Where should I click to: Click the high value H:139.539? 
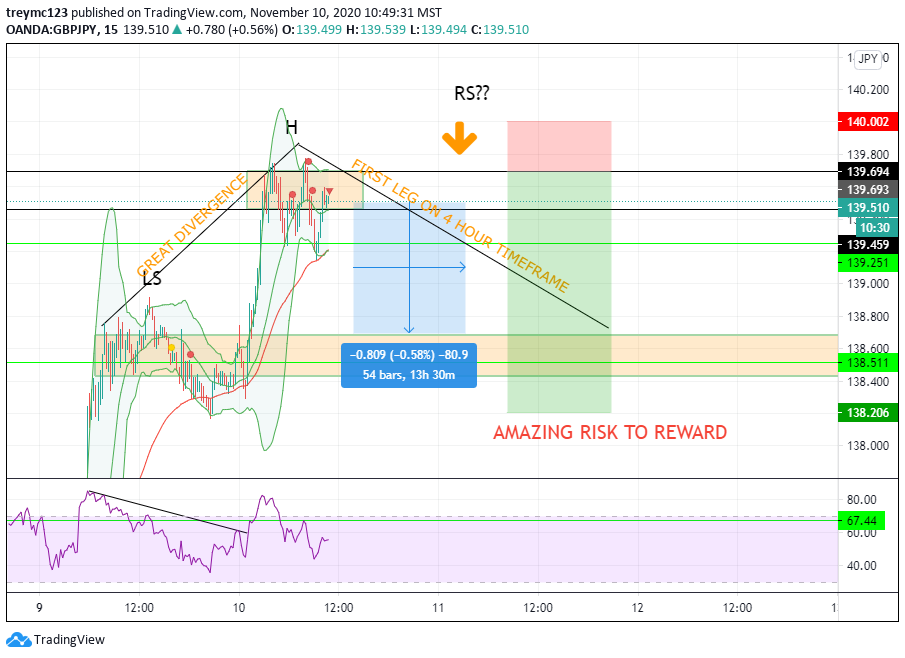[x=376, y=29]
